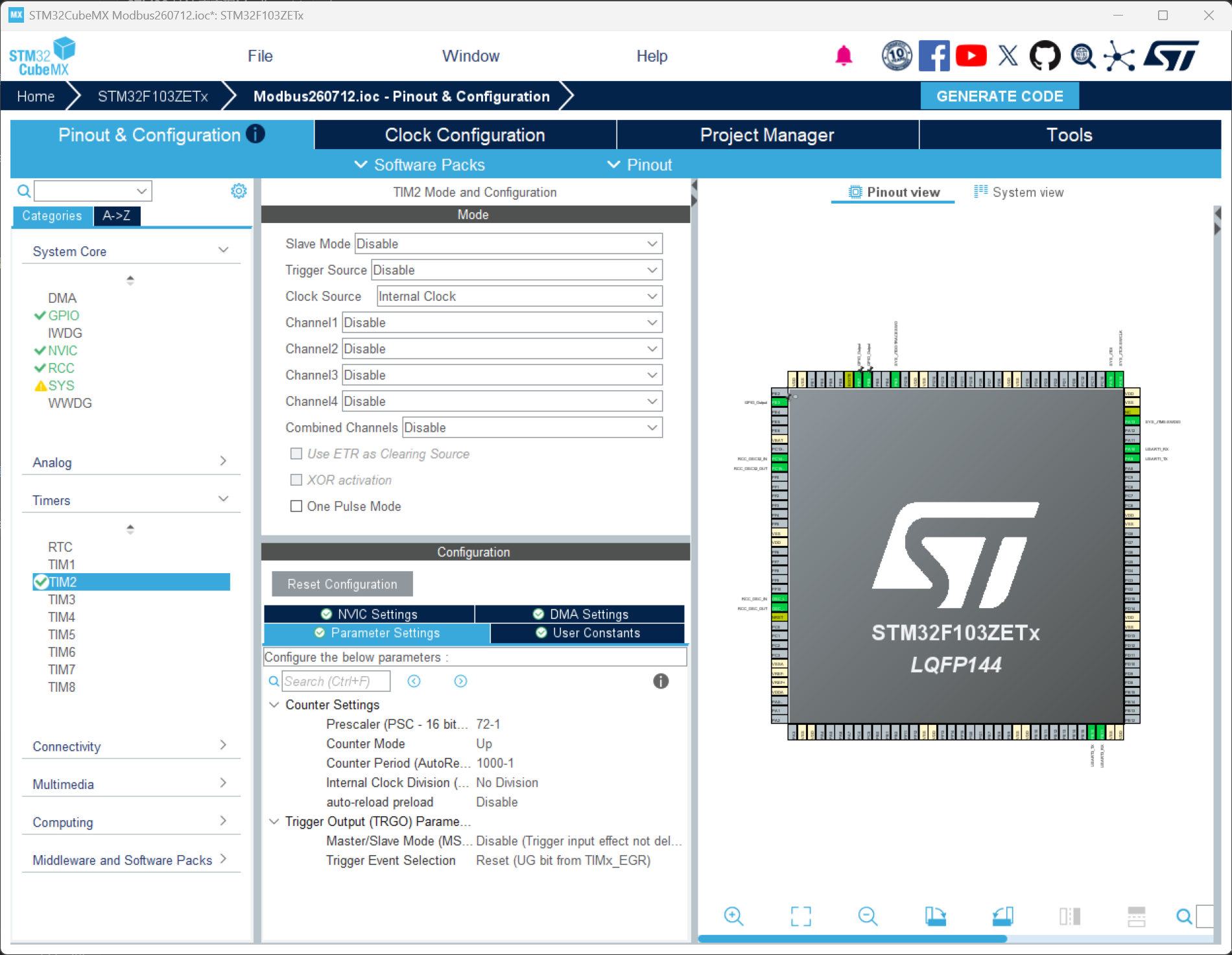This screenshot has width=1232, height=955.
Task: Collapse the Counter Settings group
Action: point(274,705)
